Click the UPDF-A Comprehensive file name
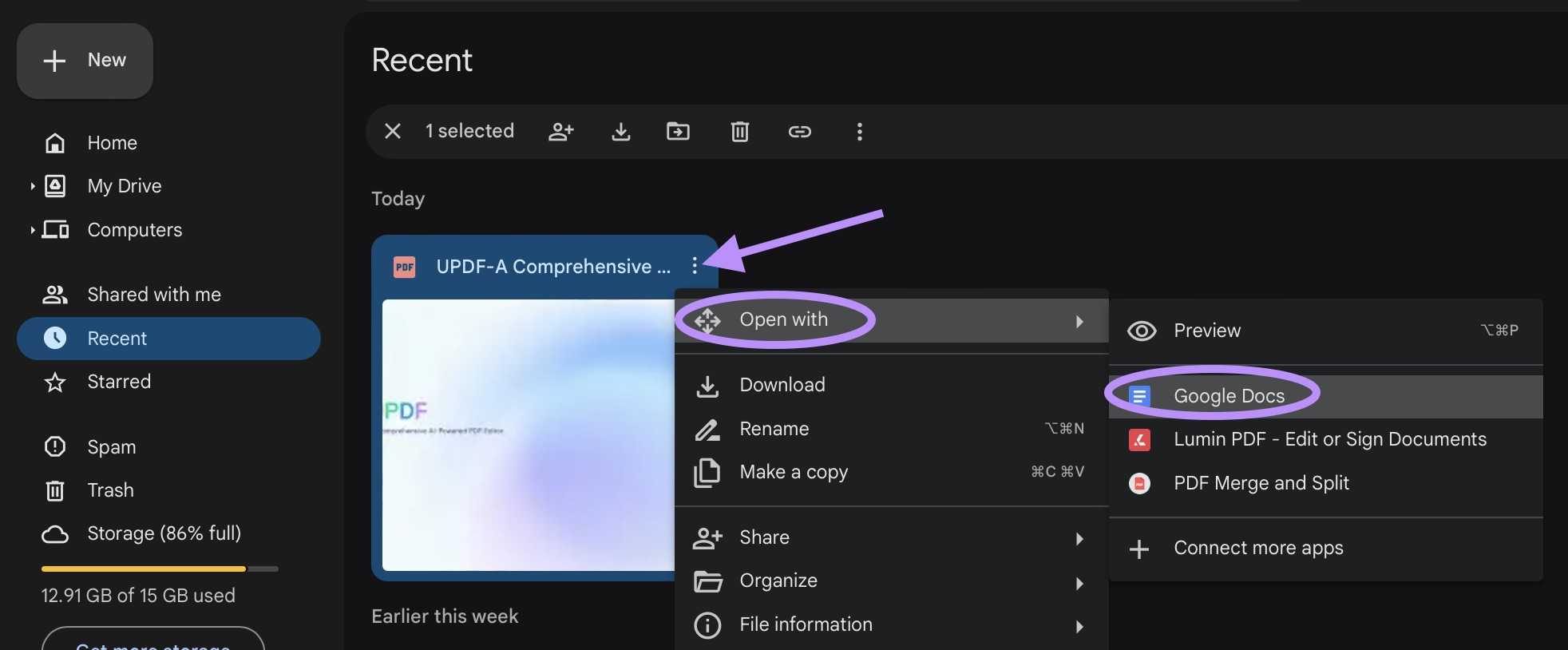Screen dimensions: 1568x650 [553, 267]
